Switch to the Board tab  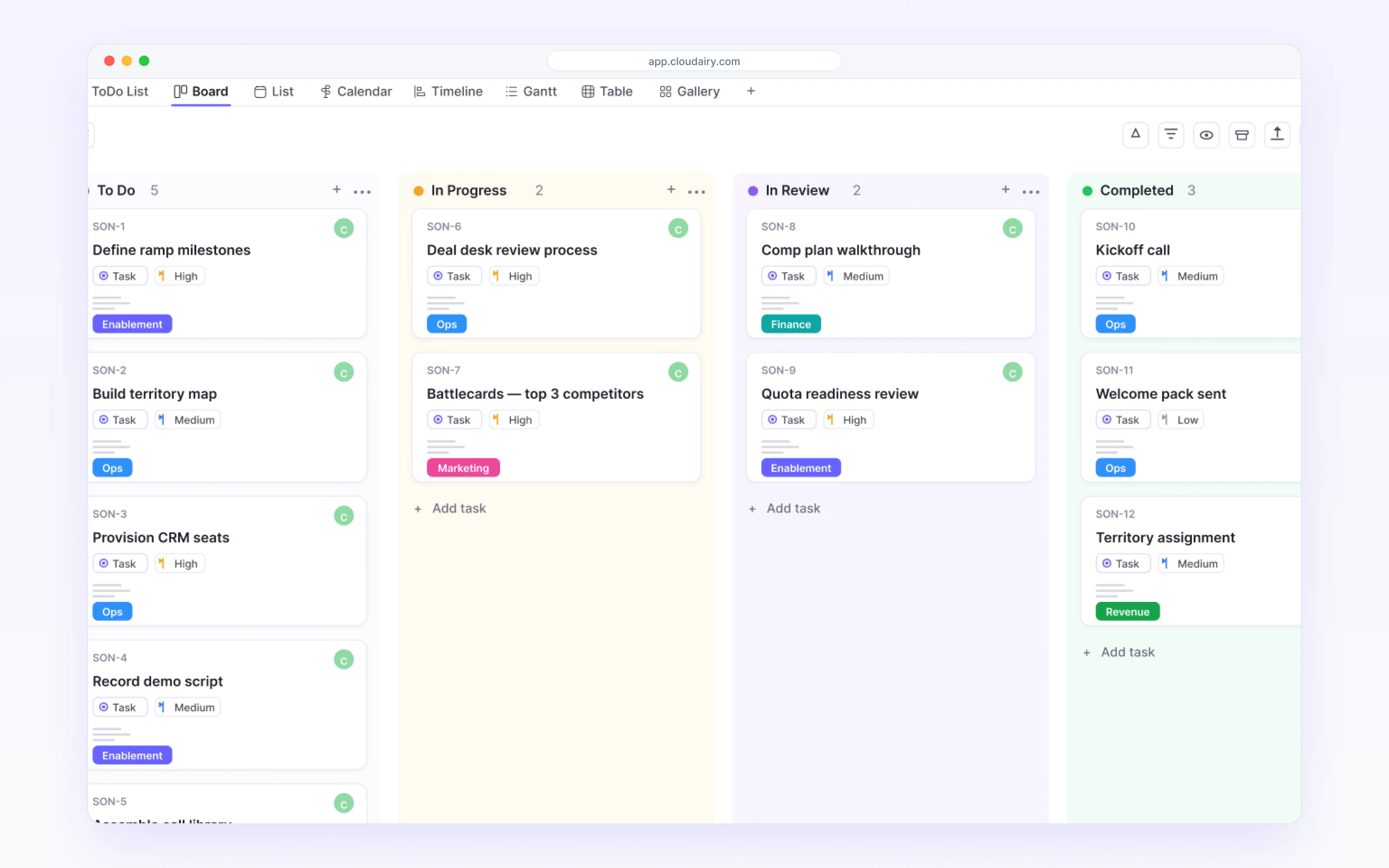(x=201, y=92)
